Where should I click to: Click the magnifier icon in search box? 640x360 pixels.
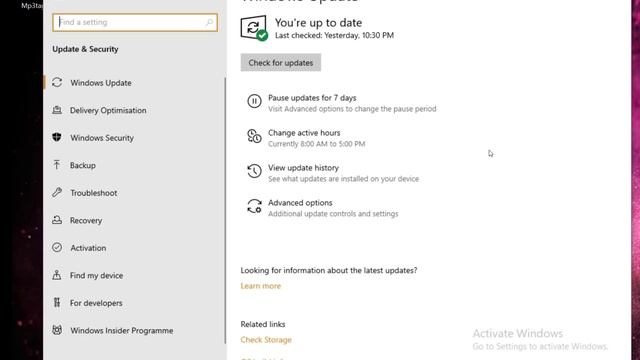[209, 22]
